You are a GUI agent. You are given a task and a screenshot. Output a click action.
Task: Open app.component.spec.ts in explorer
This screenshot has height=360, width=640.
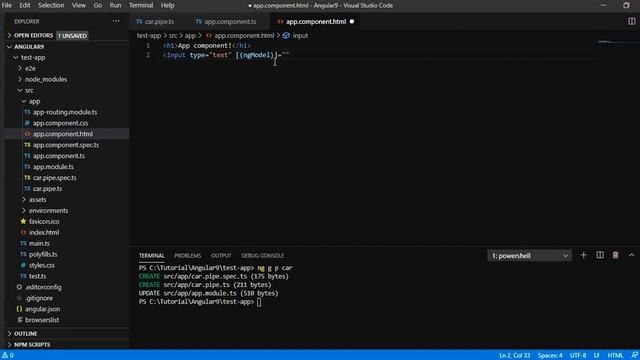point(66,145)
